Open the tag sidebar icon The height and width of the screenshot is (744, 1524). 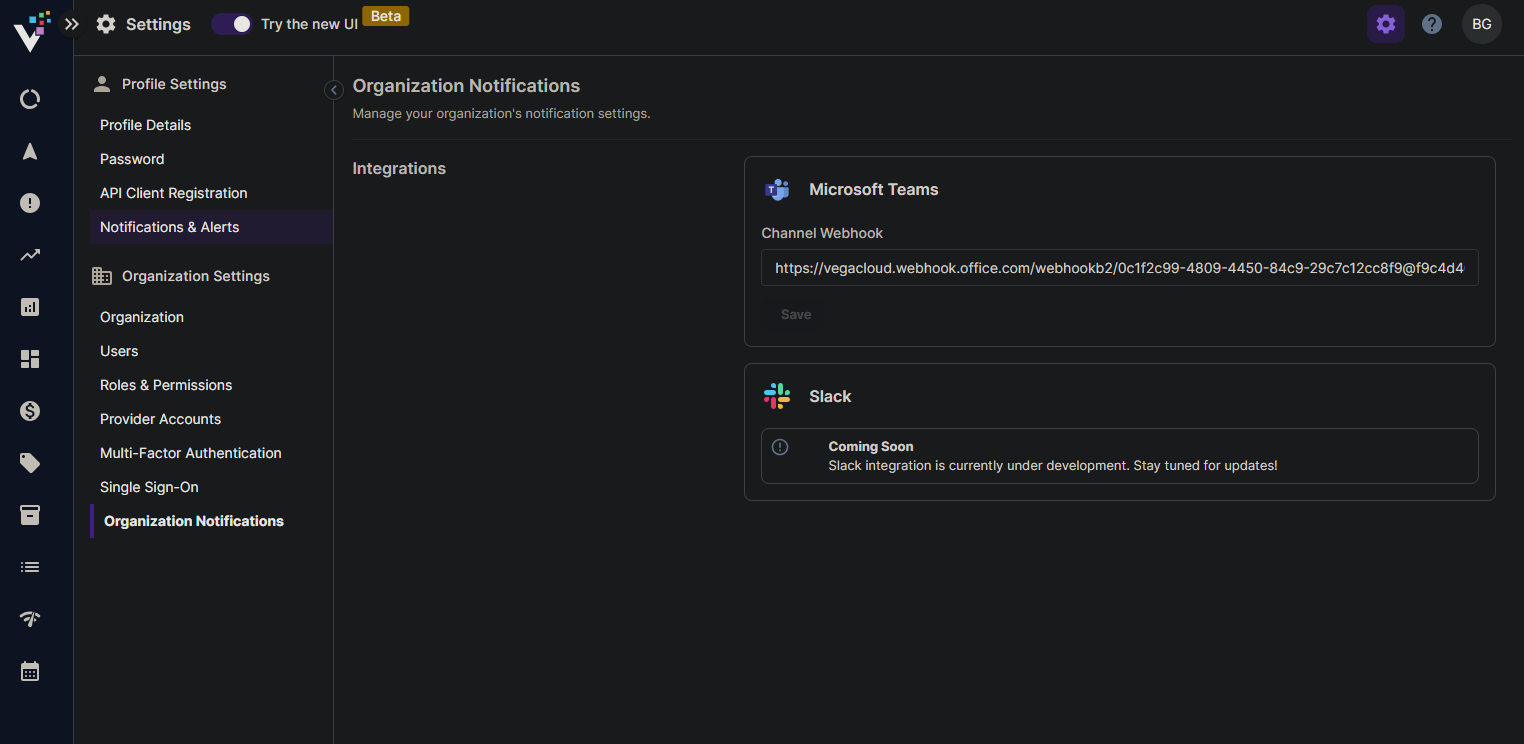[x=30, y=463]
